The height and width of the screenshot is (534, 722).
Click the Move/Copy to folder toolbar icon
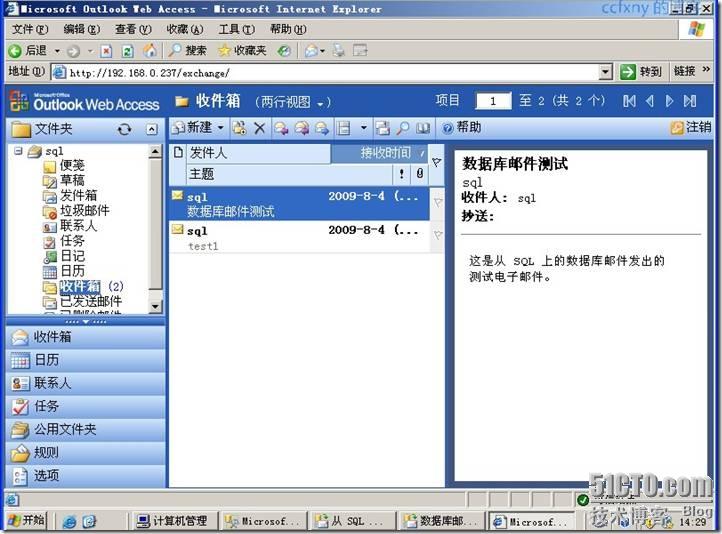[239, 128]
